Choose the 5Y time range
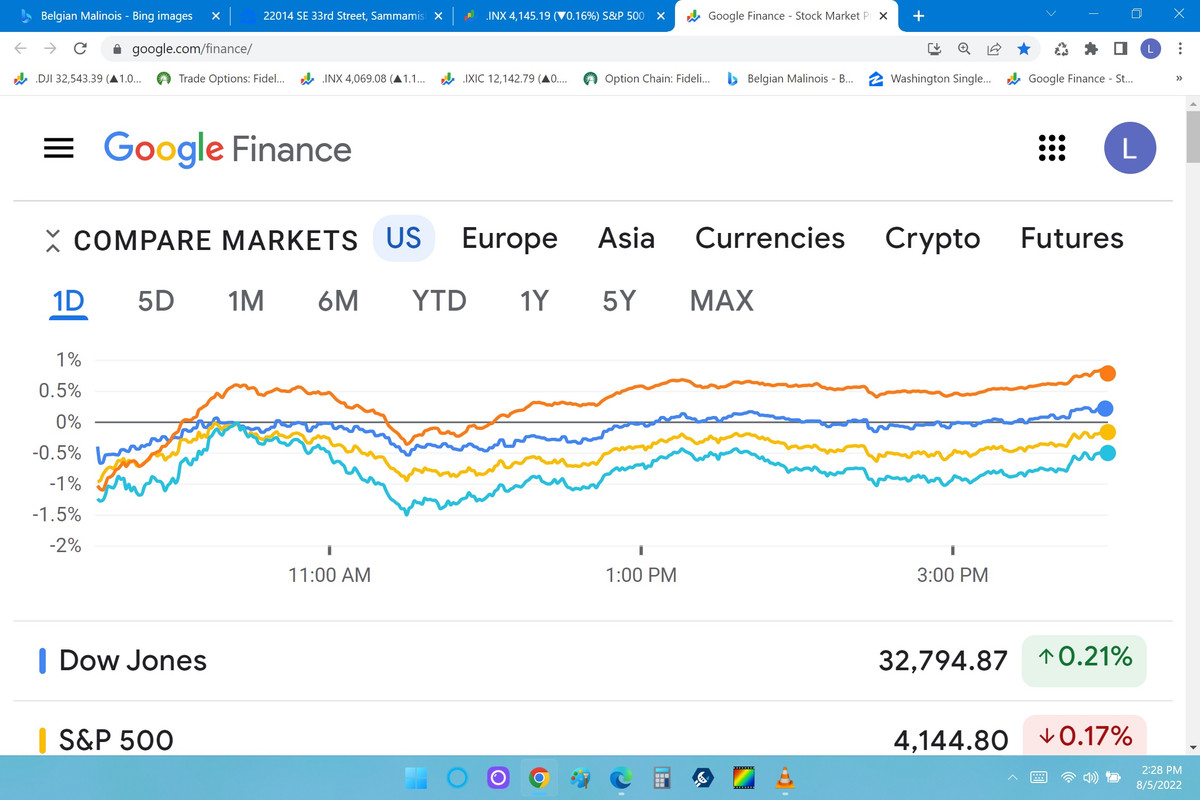Viewport: 1200px width, 800px height. click(x=619, y=300)
